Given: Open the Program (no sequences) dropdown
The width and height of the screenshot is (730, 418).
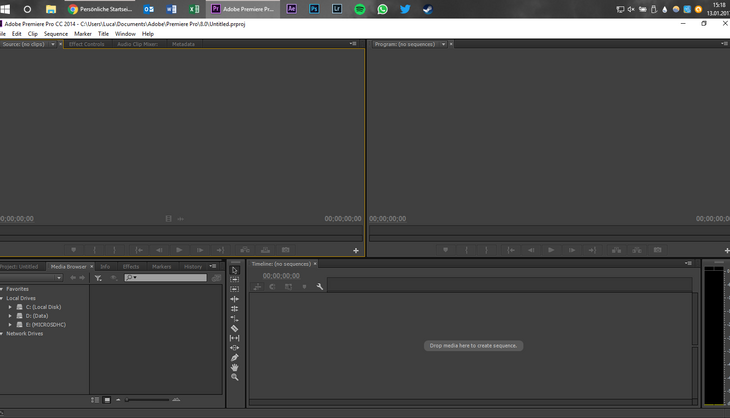Looking at the screenshot, I should 443,44.
